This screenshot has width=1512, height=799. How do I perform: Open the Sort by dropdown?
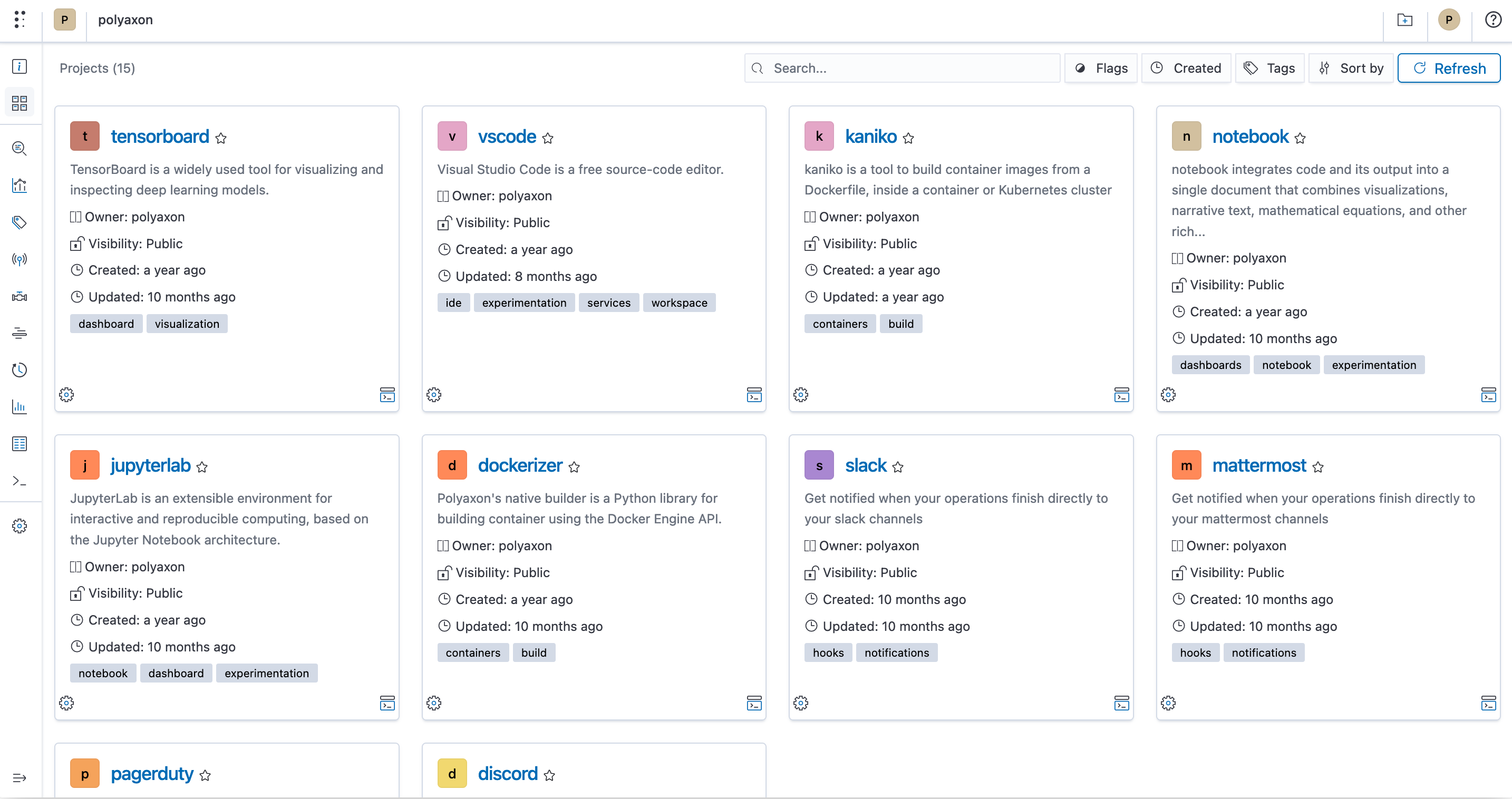tap(1351, 68)
